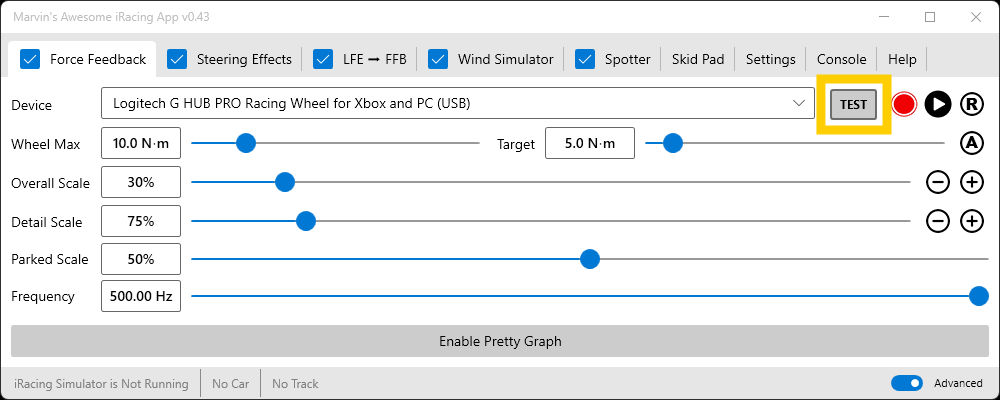Switch to the Skid Pad tab
The height and width of the screenshot is (400, 1000).
699,59
